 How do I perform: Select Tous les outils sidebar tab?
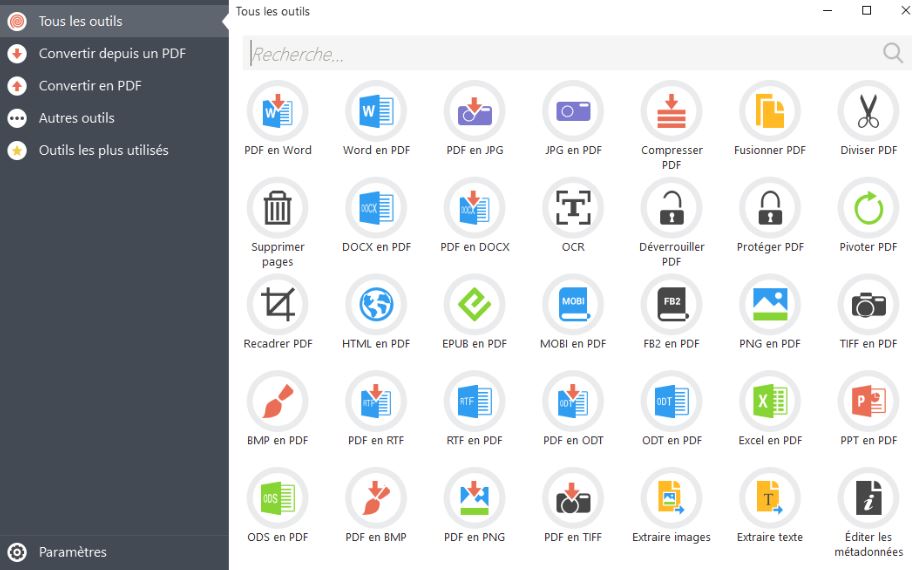point(114,21)
